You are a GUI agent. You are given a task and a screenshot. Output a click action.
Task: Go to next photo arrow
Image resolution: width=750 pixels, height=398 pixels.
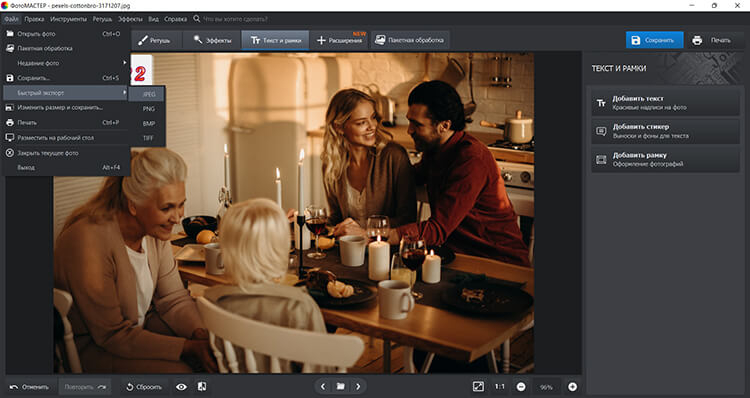(x=358, y=387)
